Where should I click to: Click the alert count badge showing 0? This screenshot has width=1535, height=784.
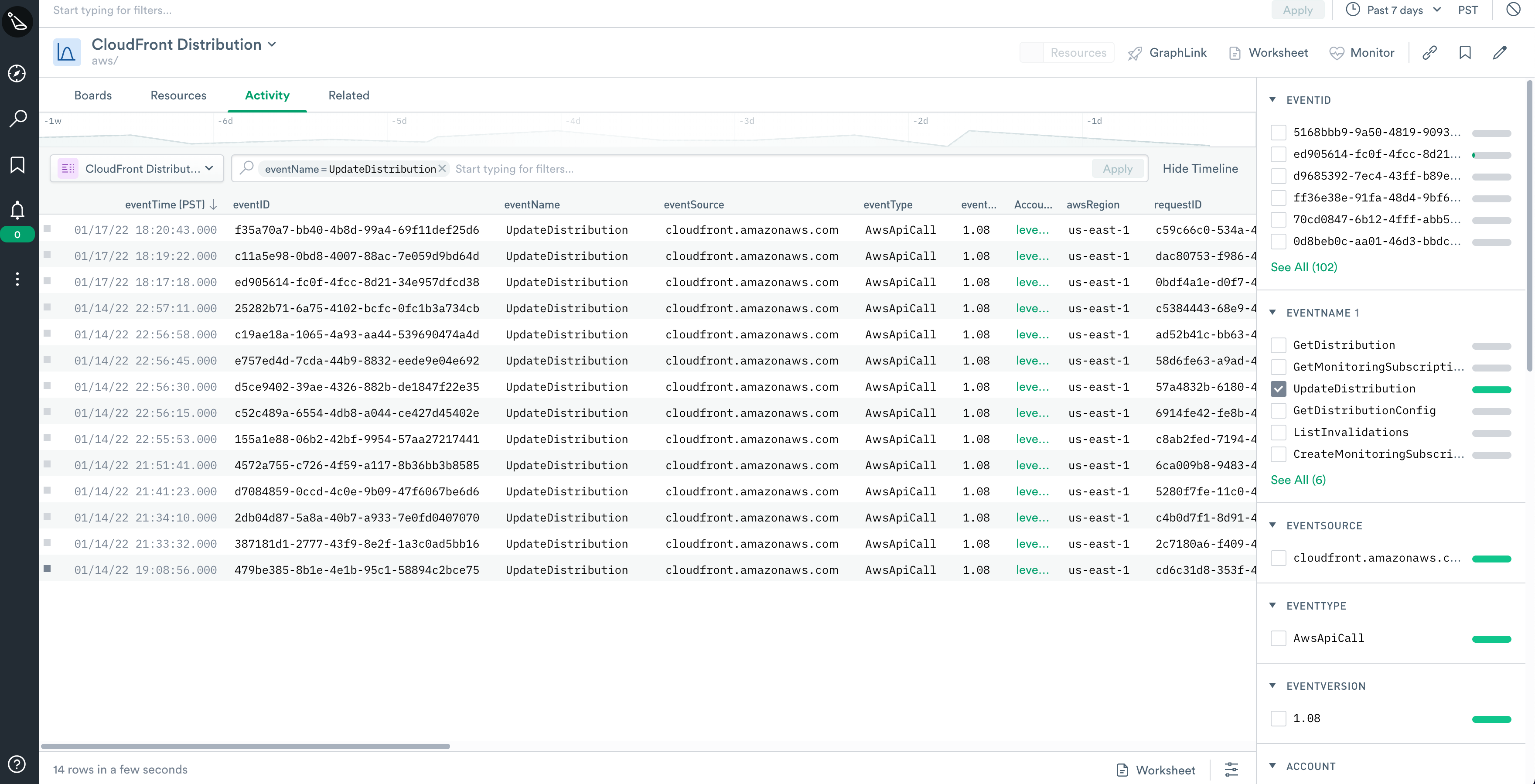[x=17, y=235]
